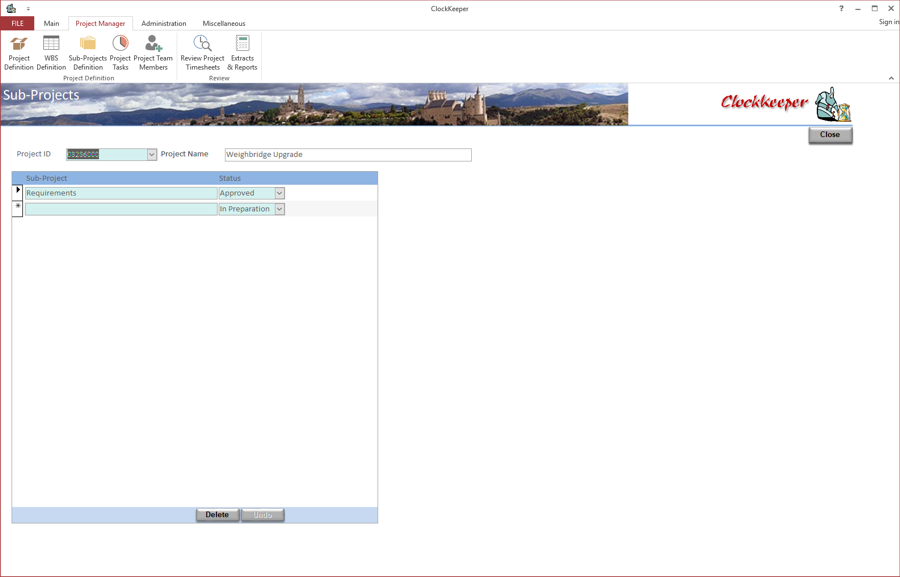Viewport: 900px width, 577px height.
Task: Select the Requirements row record selector
Action: pyautogui.click(x=18, y=193)
